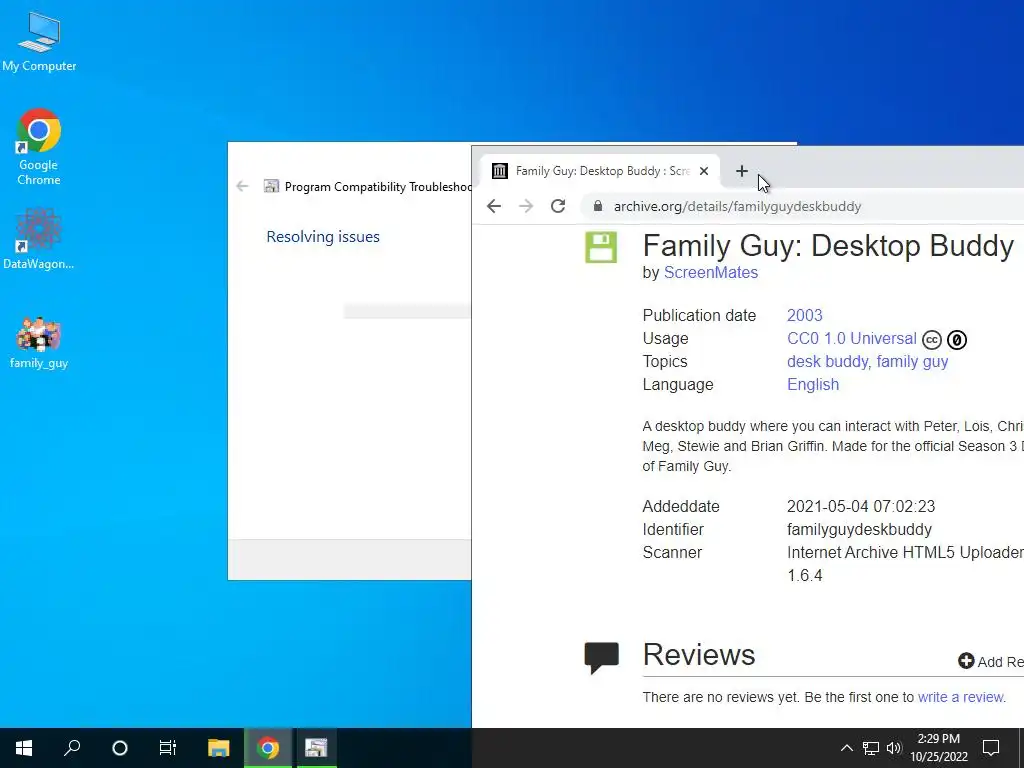Close the Family Guy Desktop Buddy tab
Viewport: 1024px width, 768px height.
703,171
